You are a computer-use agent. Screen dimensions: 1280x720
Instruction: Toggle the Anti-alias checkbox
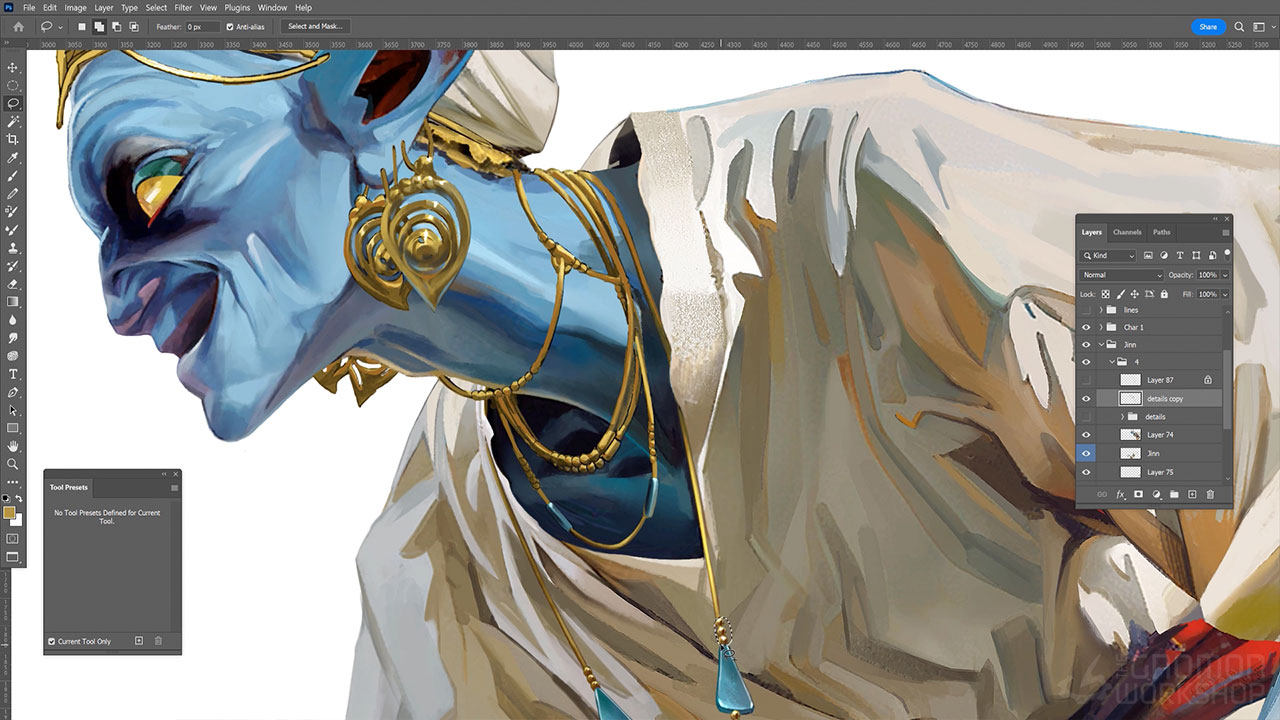point(230,27)
